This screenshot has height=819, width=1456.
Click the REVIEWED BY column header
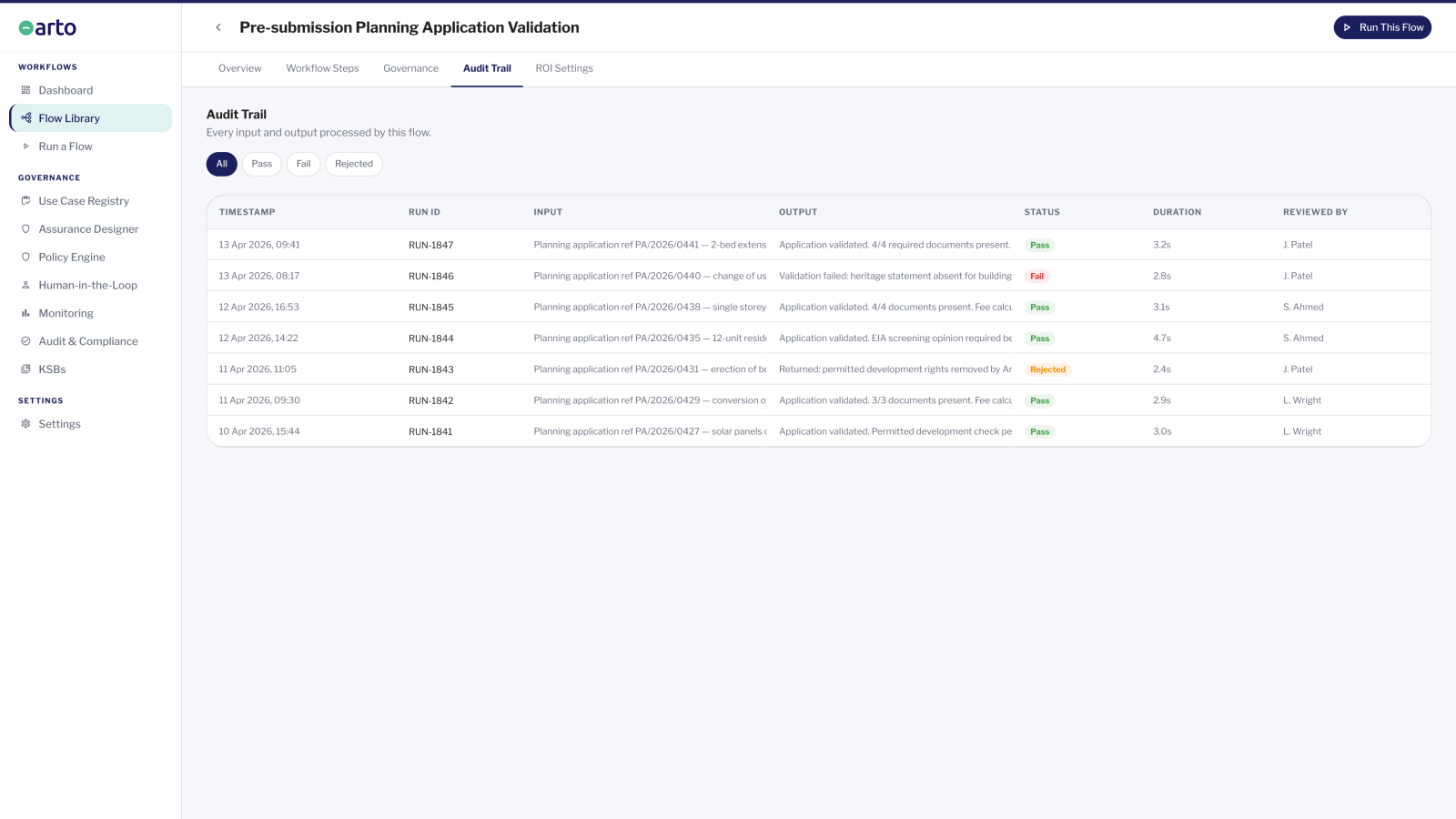click(x=1315, y=212)
